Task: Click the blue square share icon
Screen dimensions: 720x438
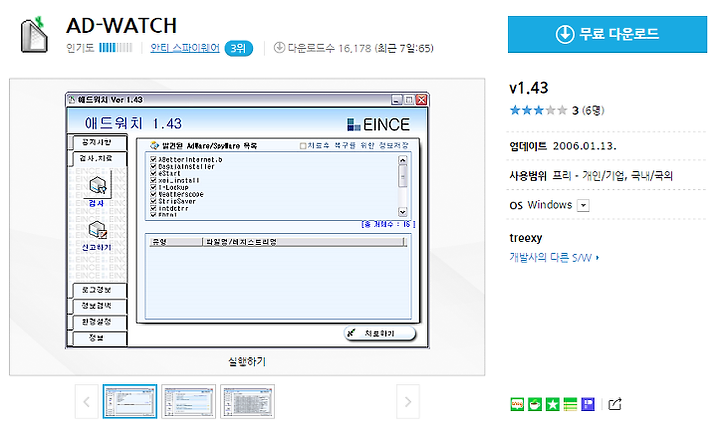Action: click(x=588, y=404)
